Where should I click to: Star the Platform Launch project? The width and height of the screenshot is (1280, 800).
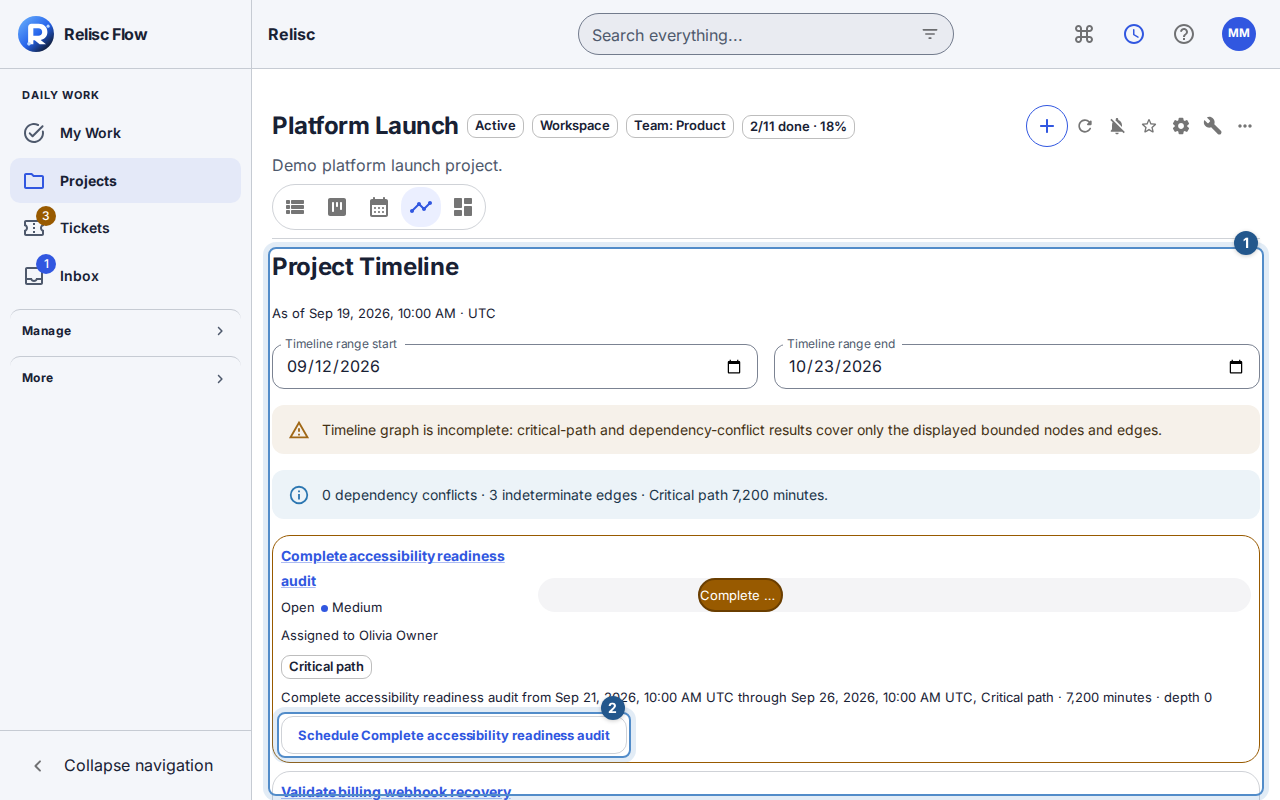pos(1149,126)
